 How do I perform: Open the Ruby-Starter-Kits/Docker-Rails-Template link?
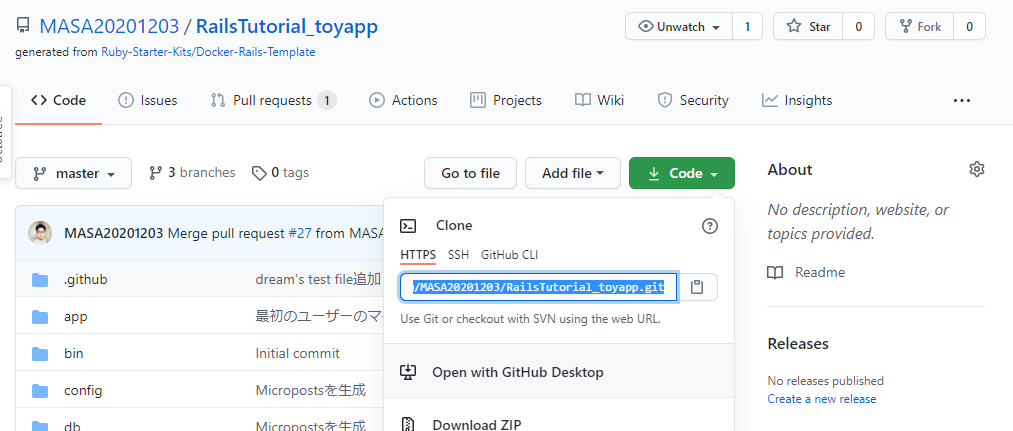click(208, 52)
